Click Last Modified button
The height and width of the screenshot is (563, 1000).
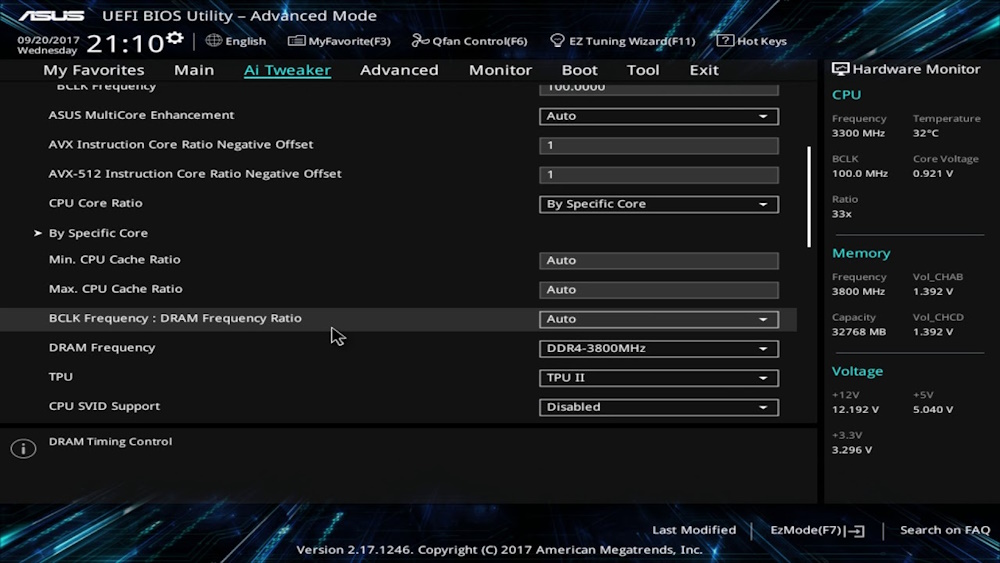click(x=694, y=530)
